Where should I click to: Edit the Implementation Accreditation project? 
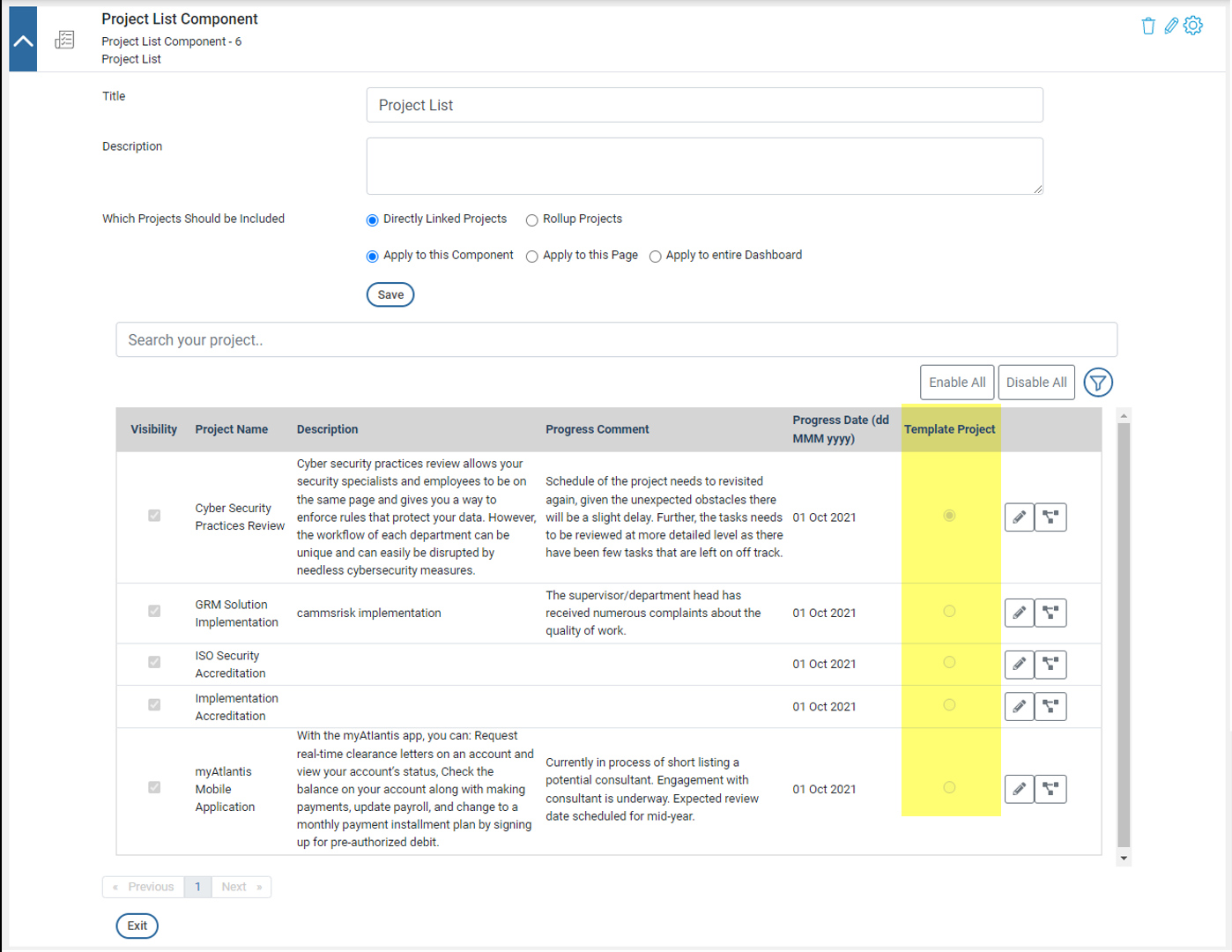(1019, 706)
